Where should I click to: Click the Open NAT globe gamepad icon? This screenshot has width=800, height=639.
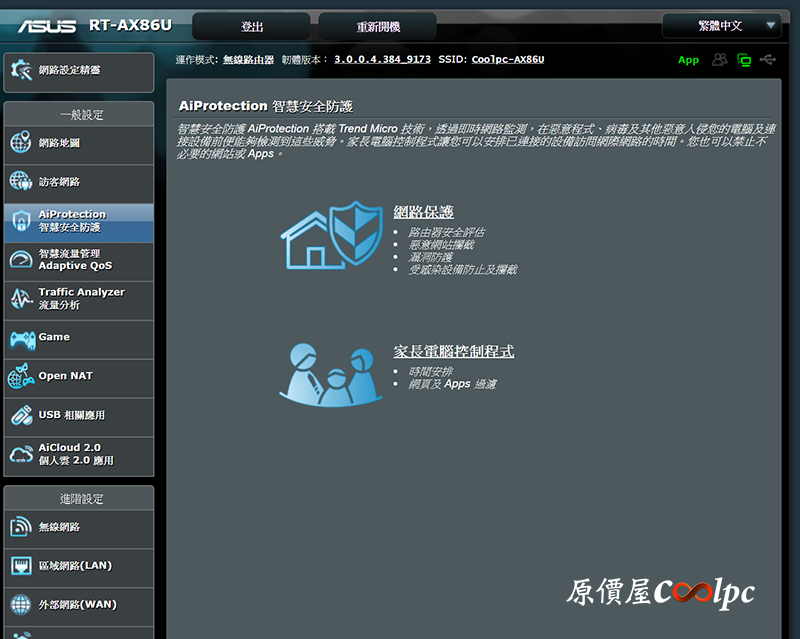[21, 376]
